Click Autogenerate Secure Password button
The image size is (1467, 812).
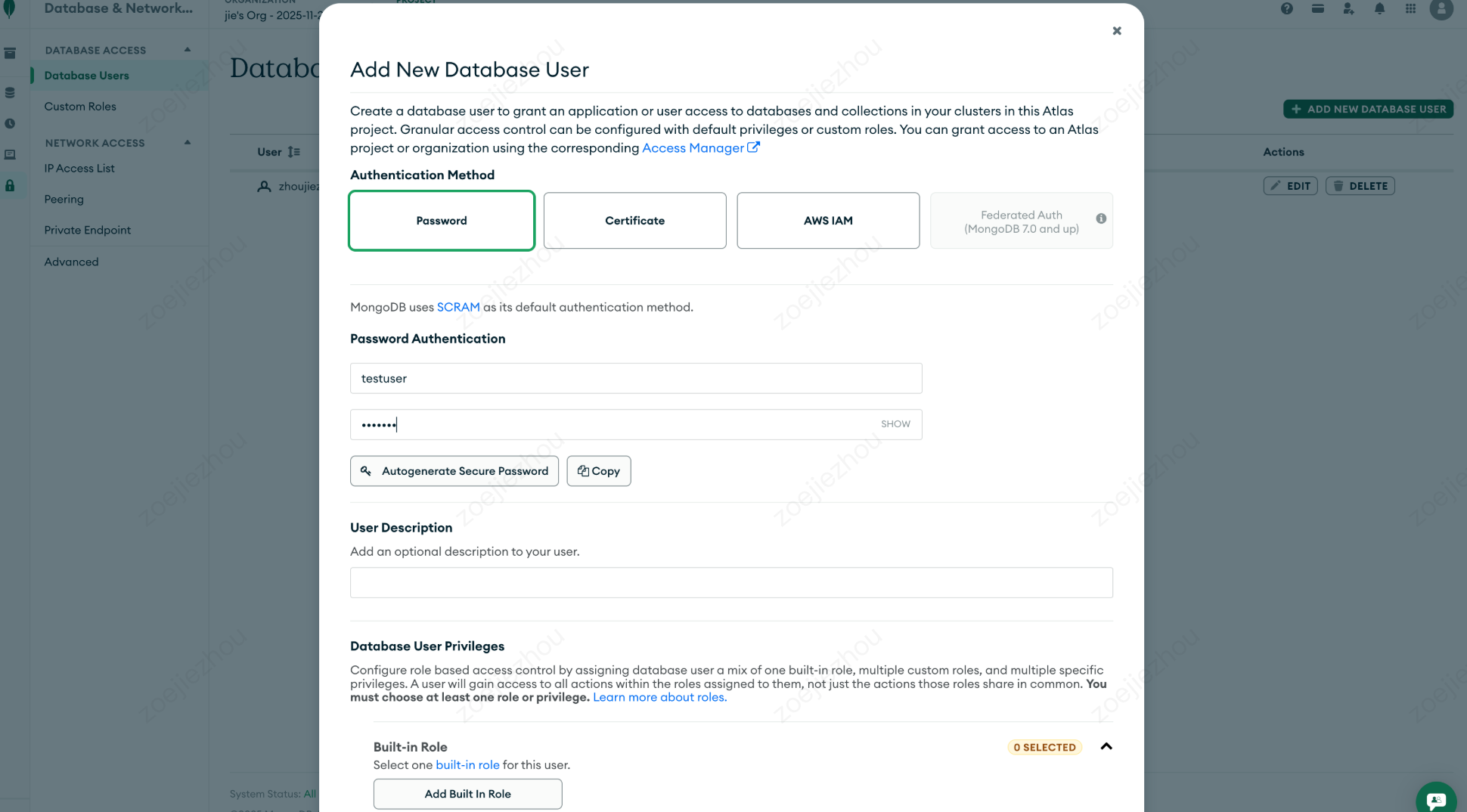[x=454, y=471]
